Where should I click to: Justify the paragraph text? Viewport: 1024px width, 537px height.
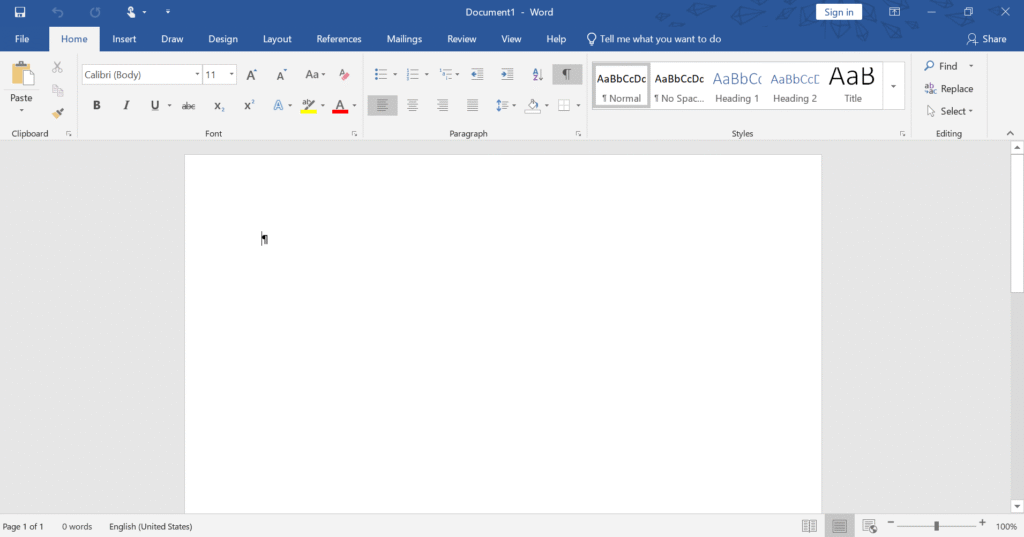pyautogui.click(x=472, y=105)
